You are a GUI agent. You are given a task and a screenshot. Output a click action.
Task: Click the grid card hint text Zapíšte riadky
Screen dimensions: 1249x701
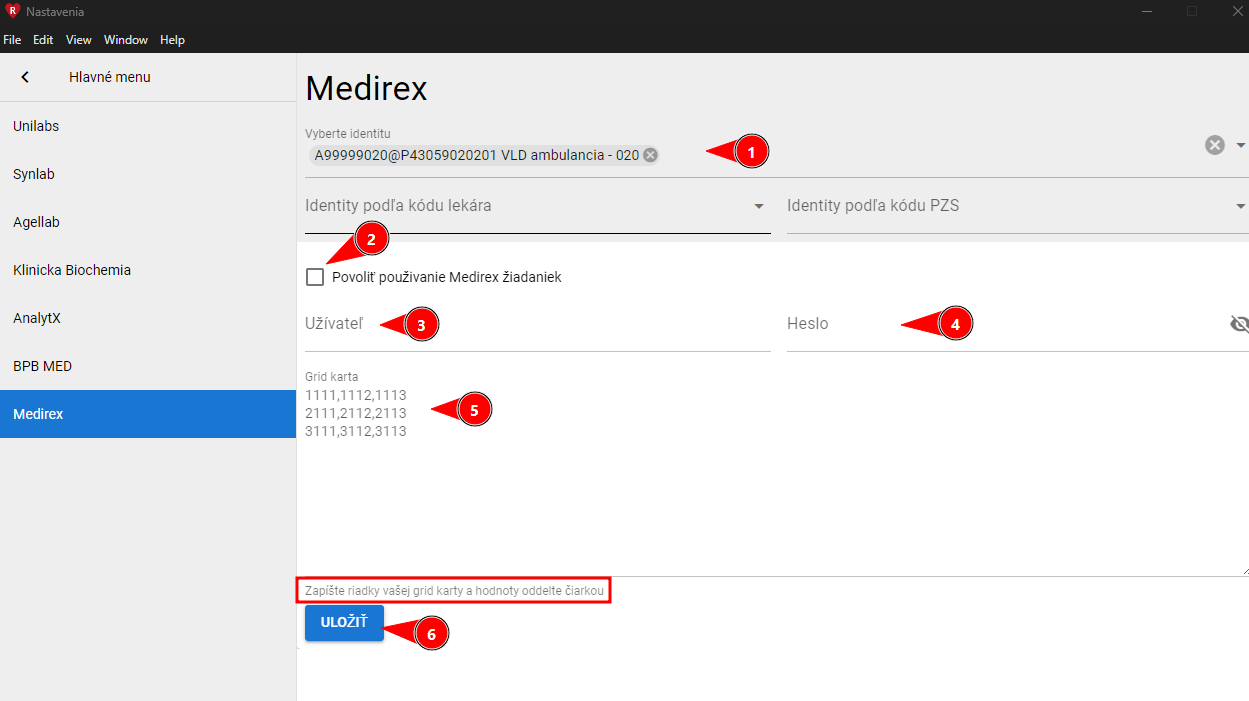tap(453, 591)
